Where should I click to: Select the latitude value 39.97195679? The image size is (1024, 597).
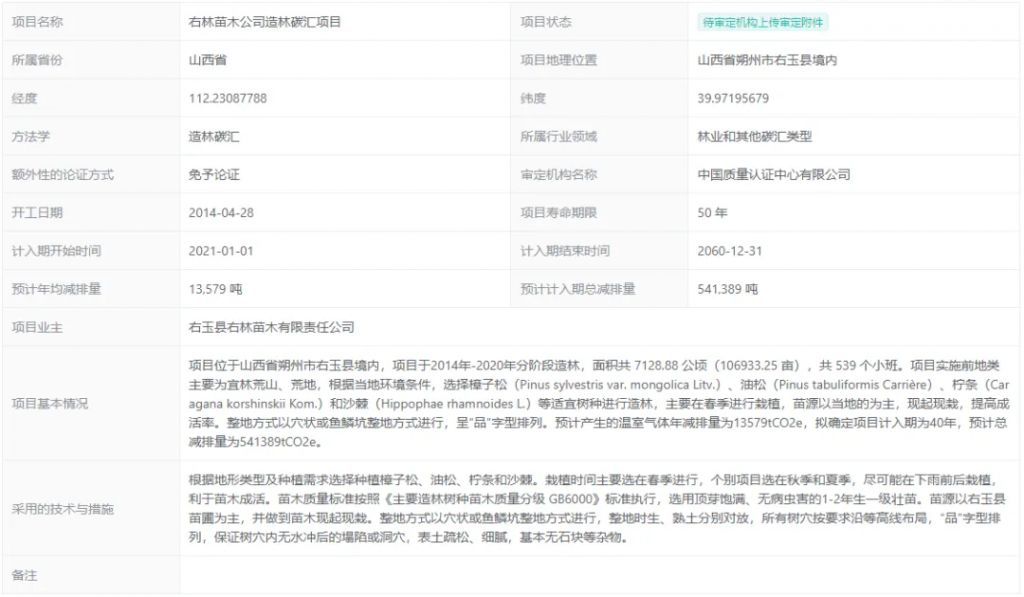point(733,98)
